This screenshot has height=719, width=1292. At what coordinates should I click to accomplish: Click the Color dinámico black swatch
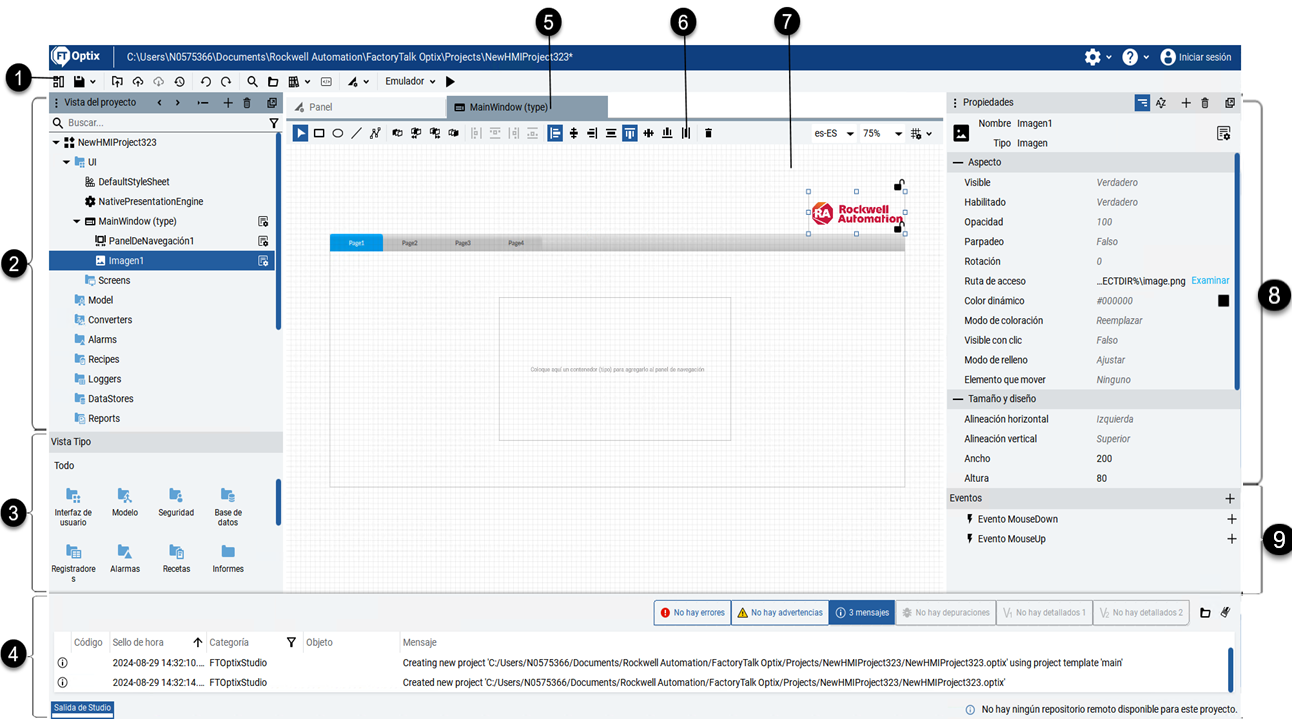click(1223, 301)
